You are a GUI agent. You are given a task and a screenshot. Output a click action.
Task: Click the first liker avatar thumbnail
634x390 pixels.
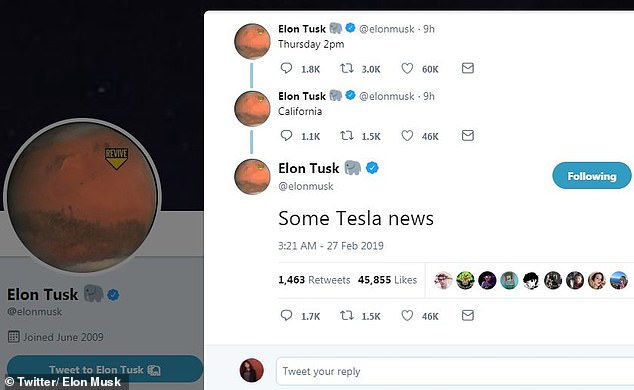(443, 280)
